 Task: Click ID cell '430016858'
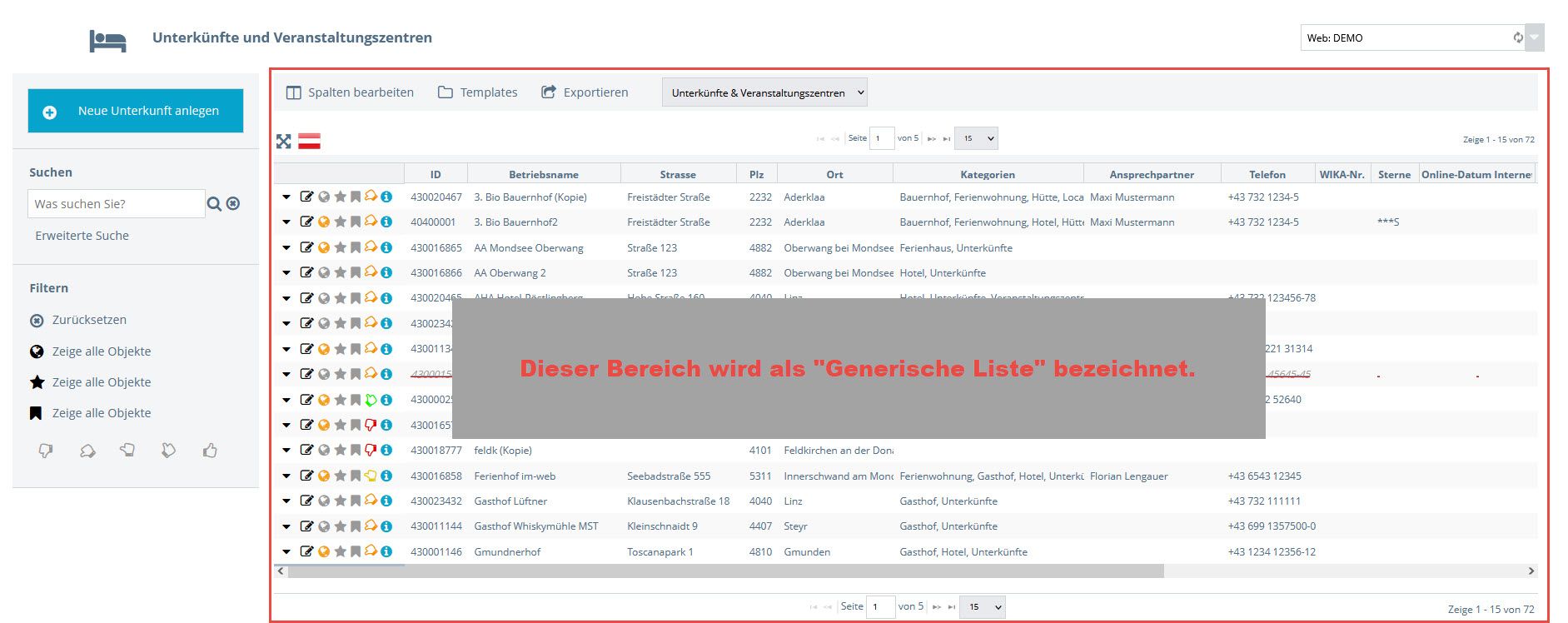tap(436, 476)
